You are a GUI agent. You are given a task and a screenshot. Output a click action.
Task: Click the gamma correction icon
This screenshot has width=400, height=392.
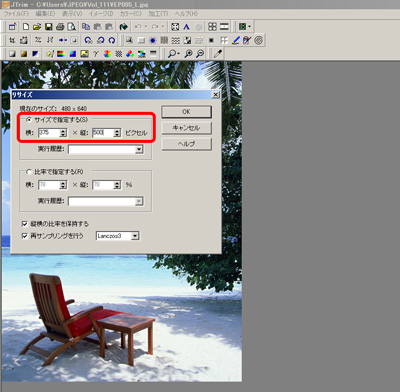coord(96,54)
